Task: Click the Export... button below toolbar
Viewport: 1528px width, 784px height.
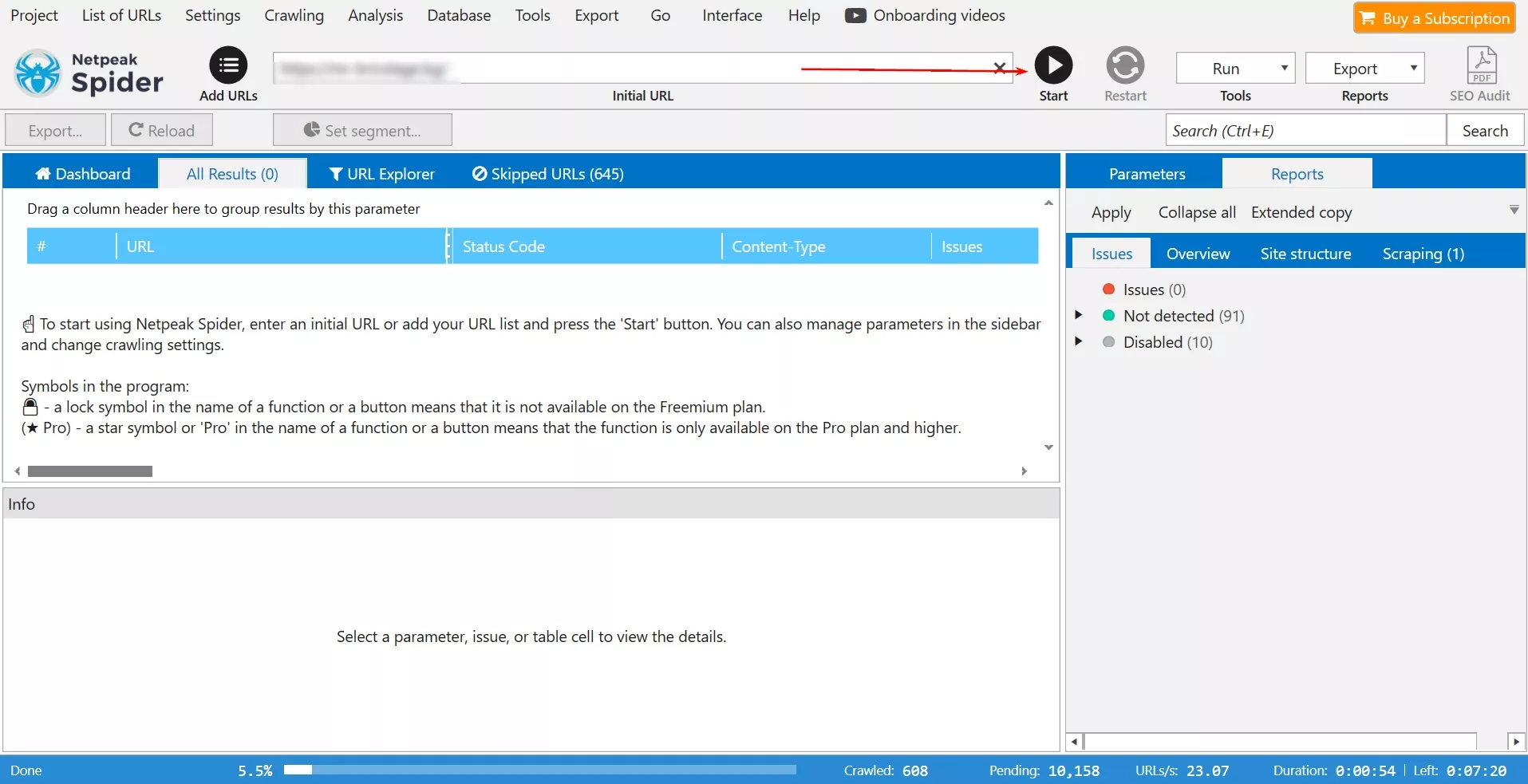Action: coord(55,130)
